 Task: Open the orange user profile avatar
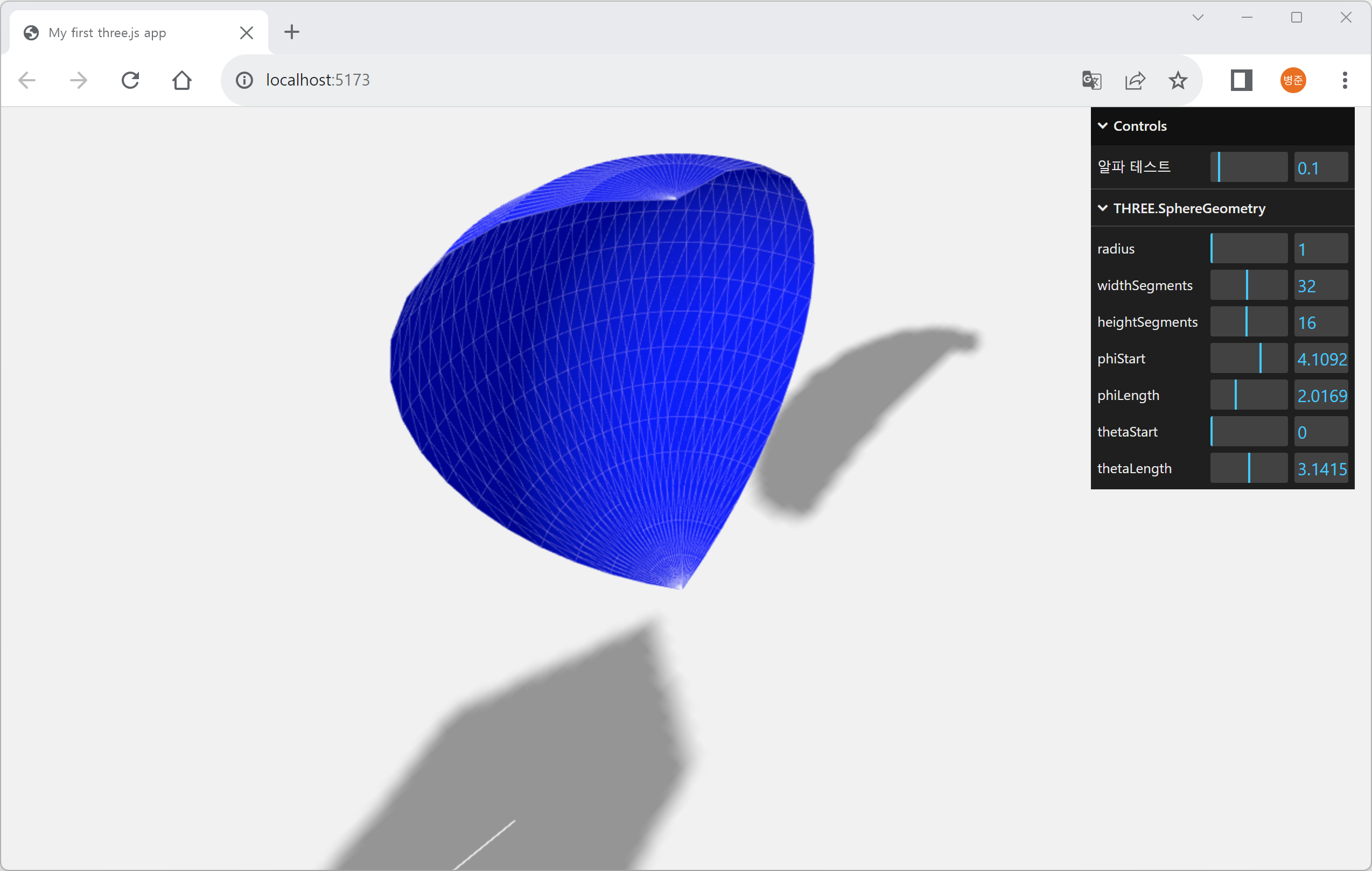pos(1293,80)
